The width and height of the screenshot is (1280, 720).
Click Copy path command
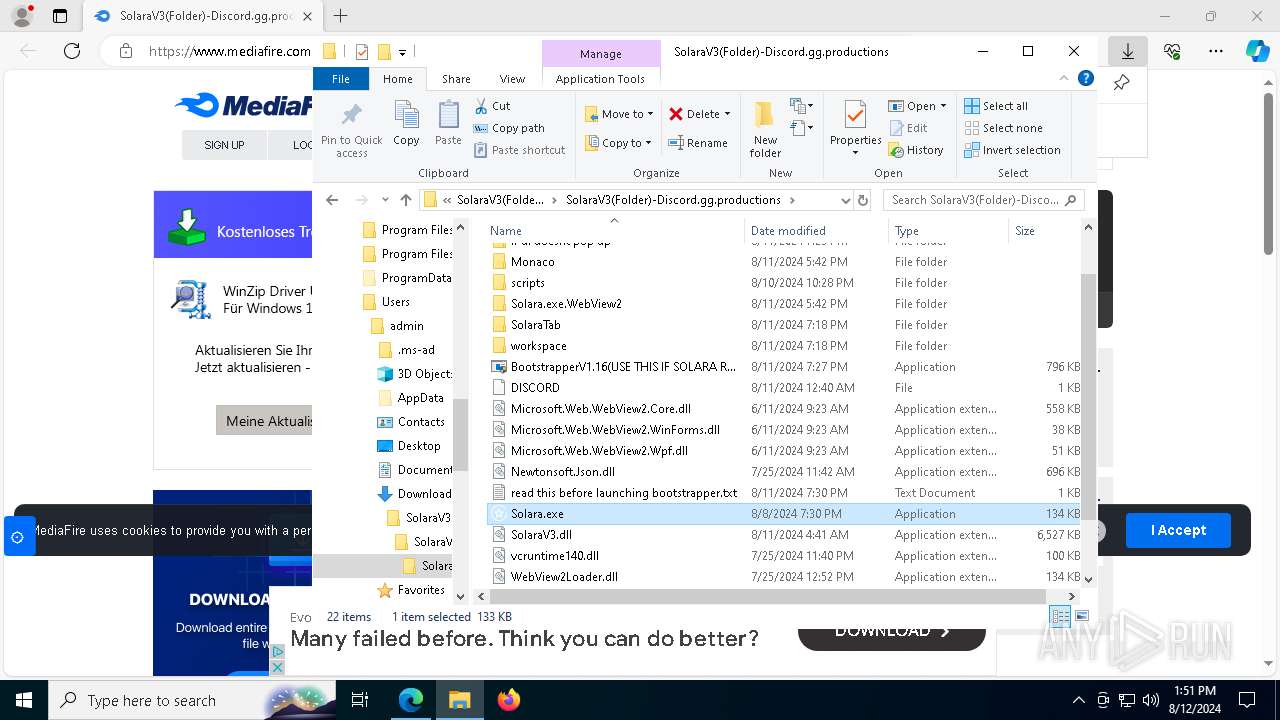click(509, 128)
